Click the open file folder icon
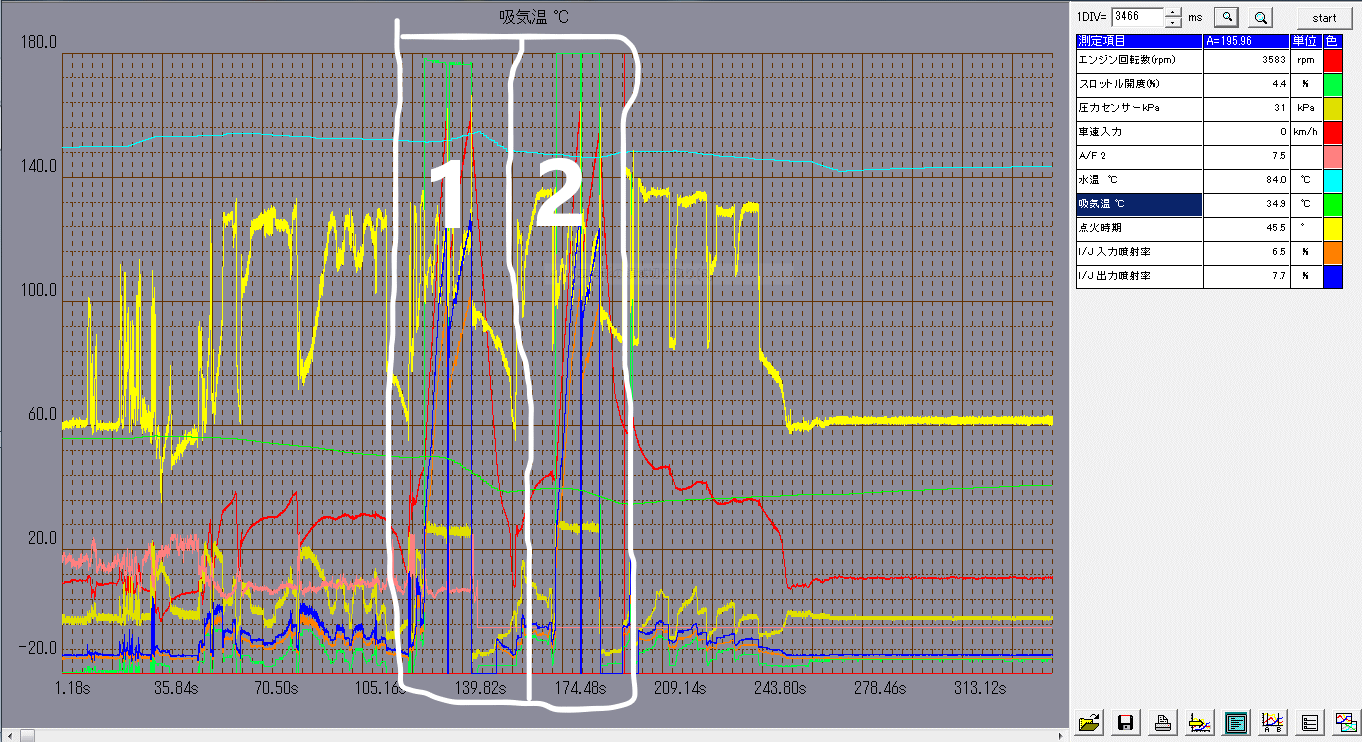 click(x=1090, y=722)
